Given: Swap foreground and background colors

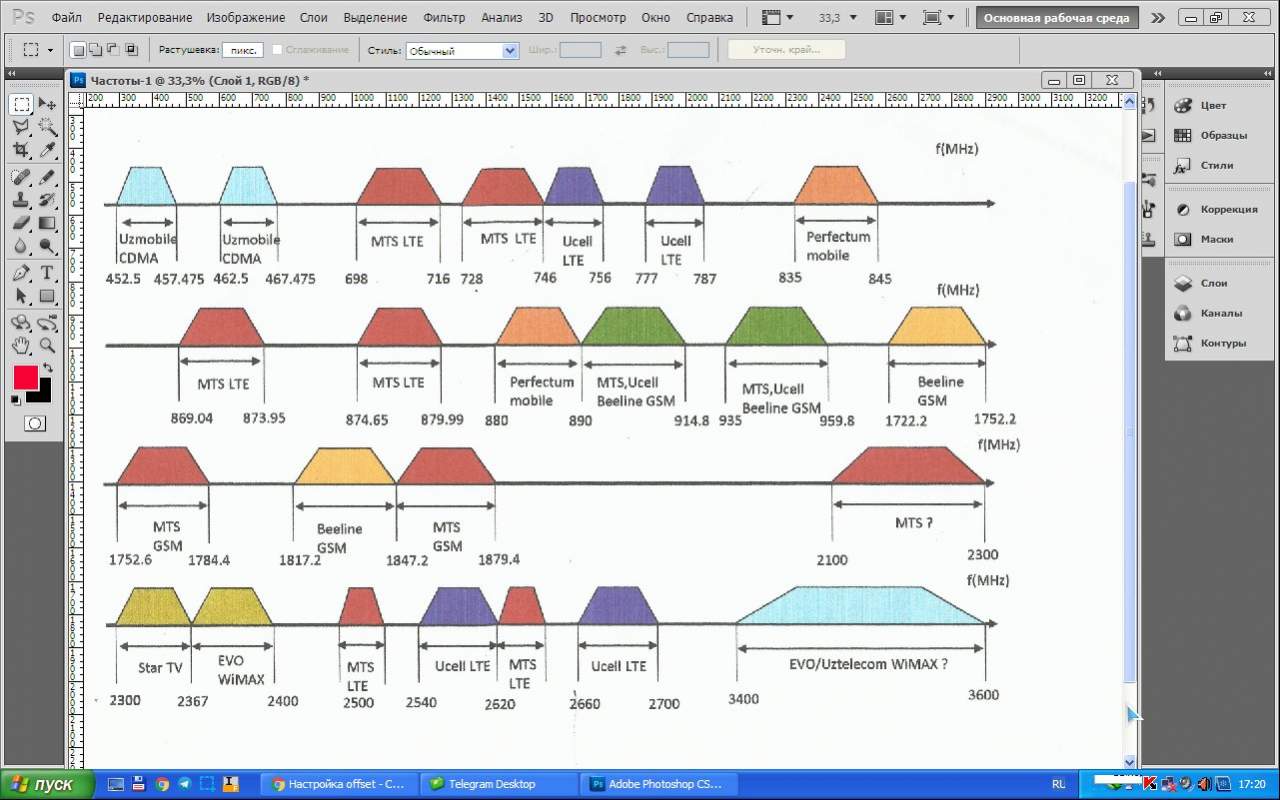Looking at the screenshot, I should click(47, 369).
